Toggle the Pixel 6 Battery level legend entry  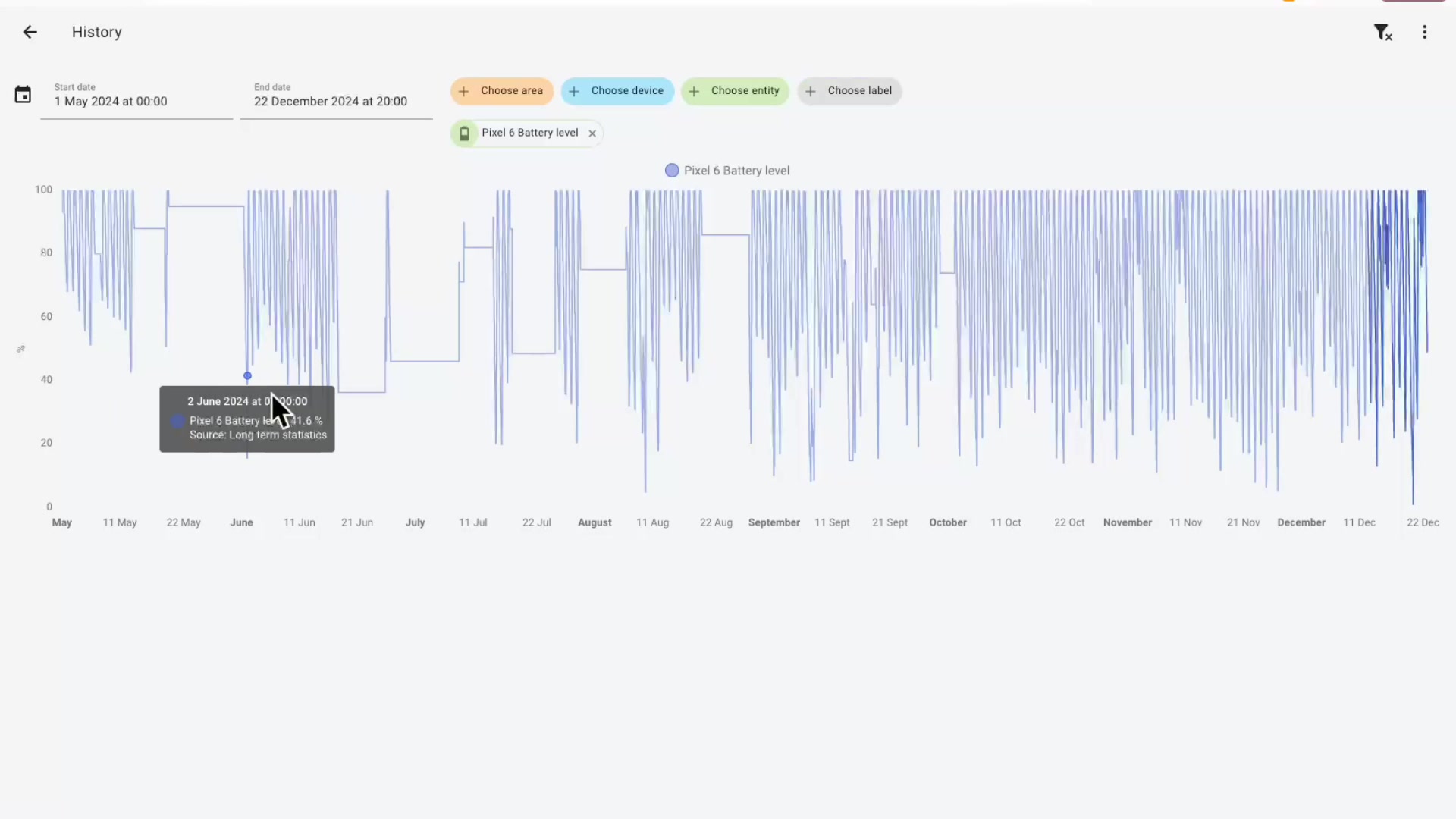[x=726, y=171]
